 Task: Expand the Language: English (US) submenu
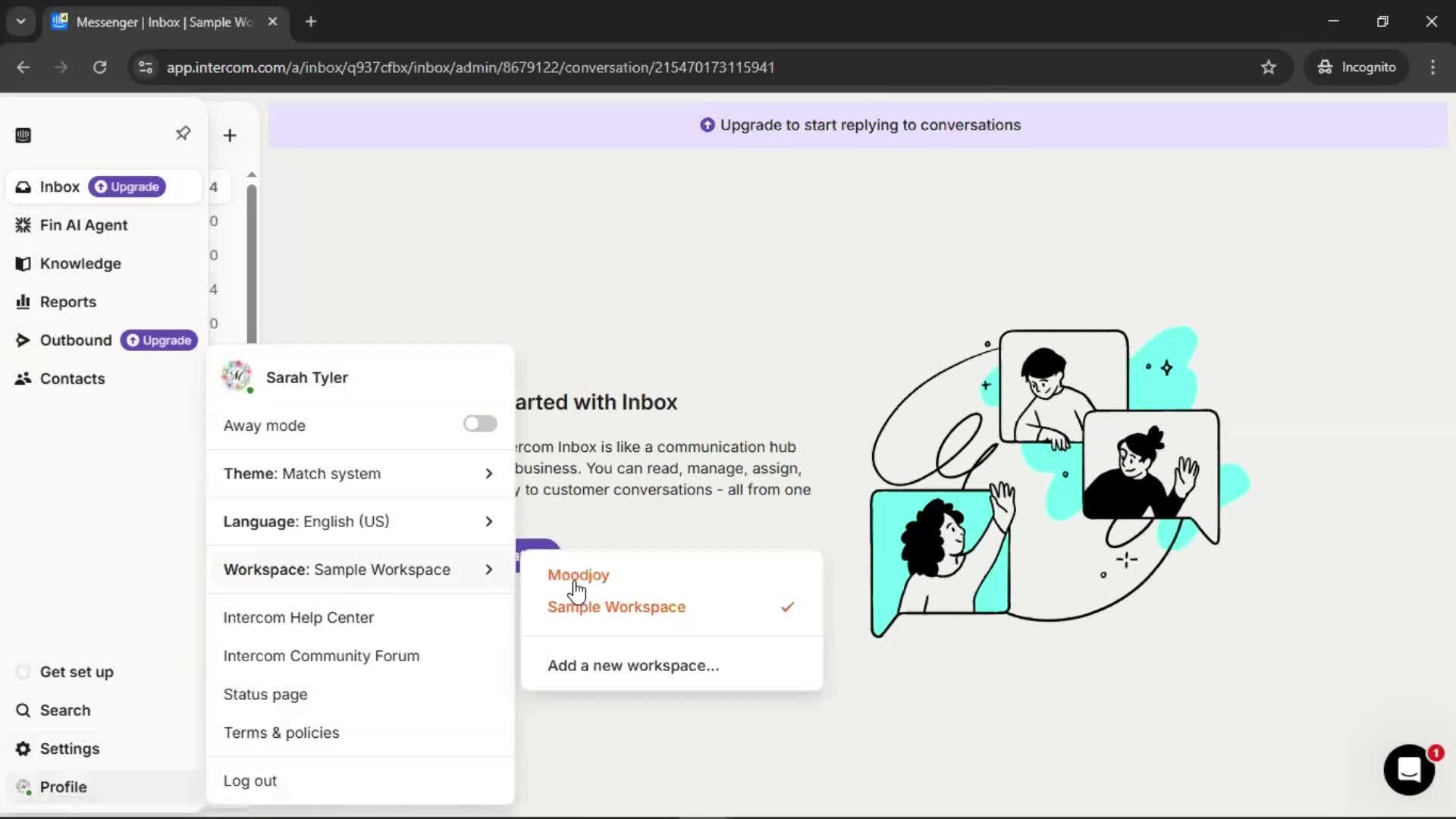pyautogui.click(x=360, y=522)
